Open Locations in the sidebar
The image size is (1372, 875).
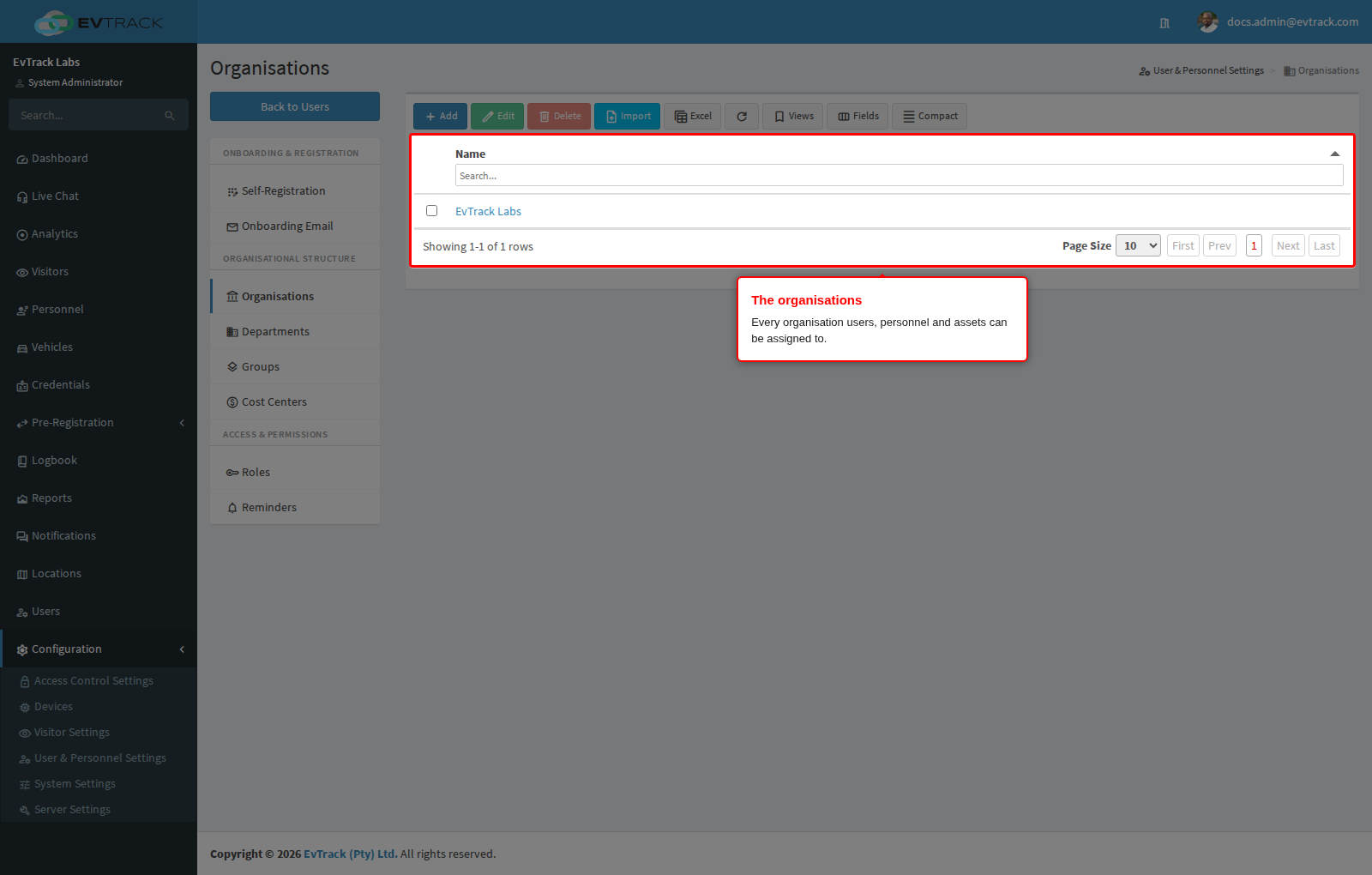point(99,574)
